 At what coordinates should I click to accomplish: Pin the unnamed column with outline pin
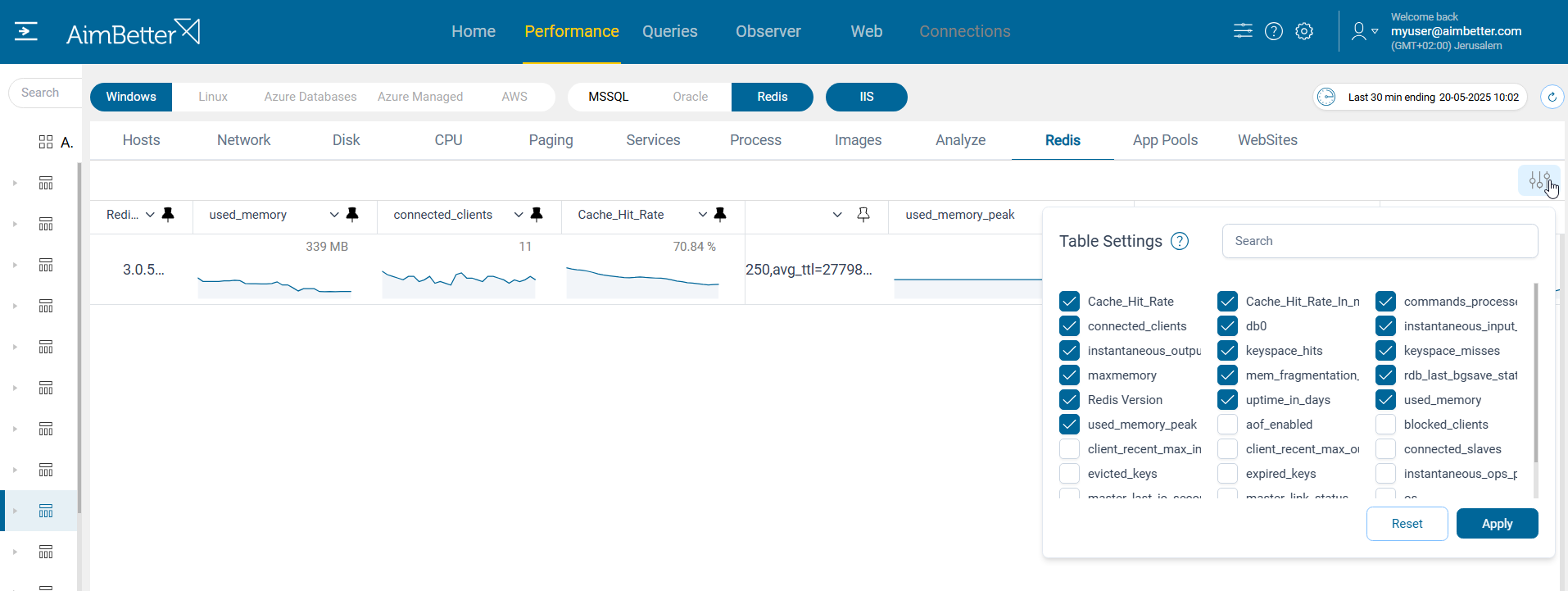click(x=863, y=215)
